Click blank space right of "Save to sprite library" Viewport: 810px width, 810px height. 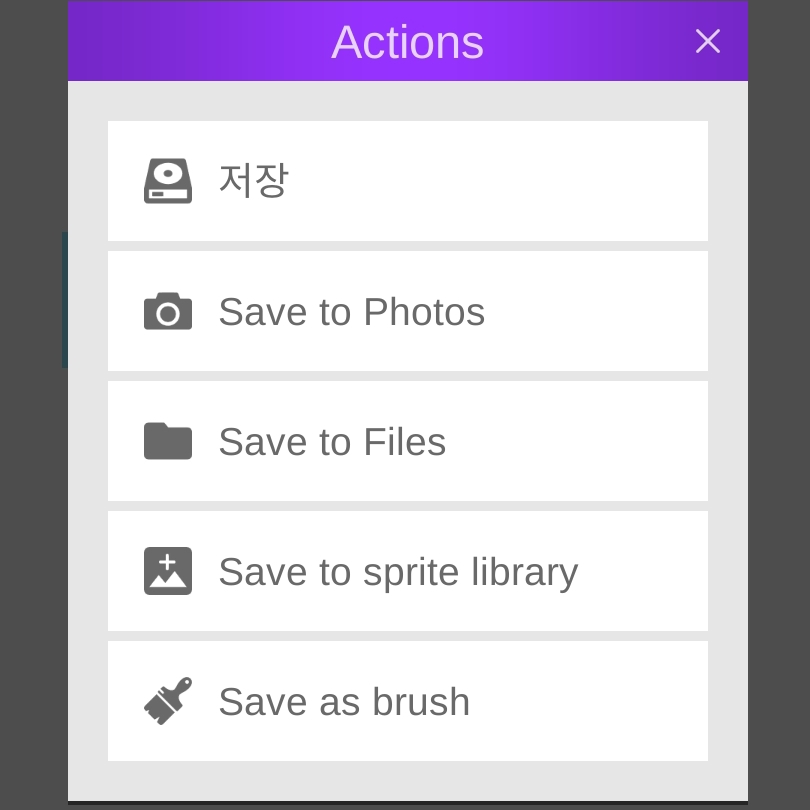pos(645,572)
